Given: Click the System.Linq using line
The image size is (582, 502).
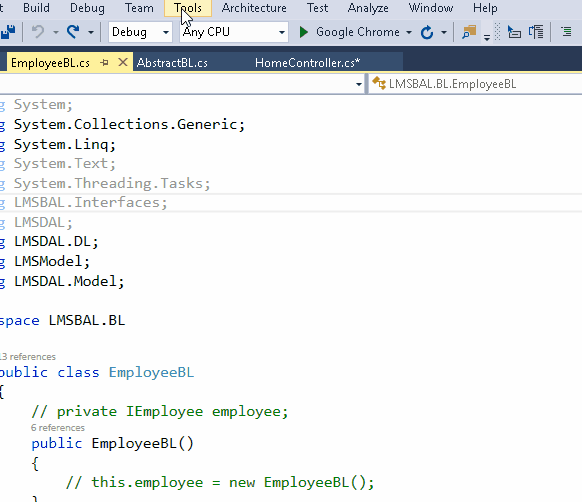Looking at the screenshot, I should 65,144.
